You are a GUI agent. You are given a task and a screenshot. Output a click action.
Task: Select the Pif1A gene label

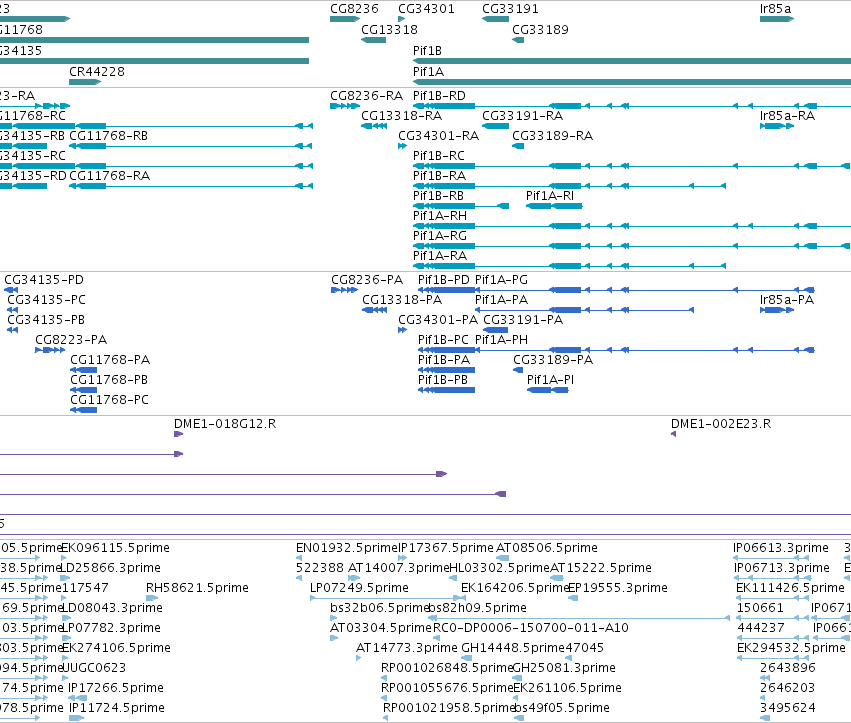click(428, 72)
